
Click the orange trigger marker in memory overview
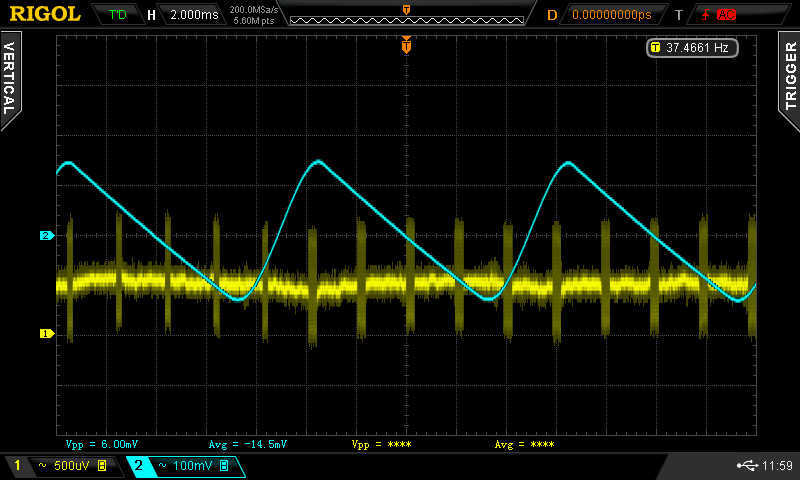[406, 10]
